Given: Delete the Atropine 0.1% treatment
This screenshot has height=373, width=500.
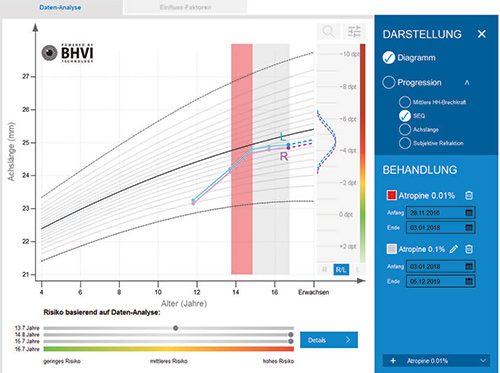Looking at the screenshot, I should click(x=469, y=249).
